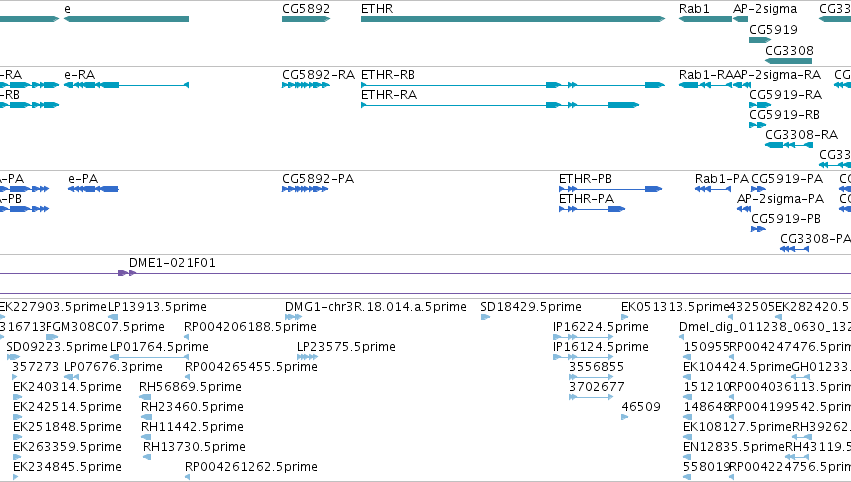Select the e-PA coding feature
851x482 pixels.
click(93, 189)
